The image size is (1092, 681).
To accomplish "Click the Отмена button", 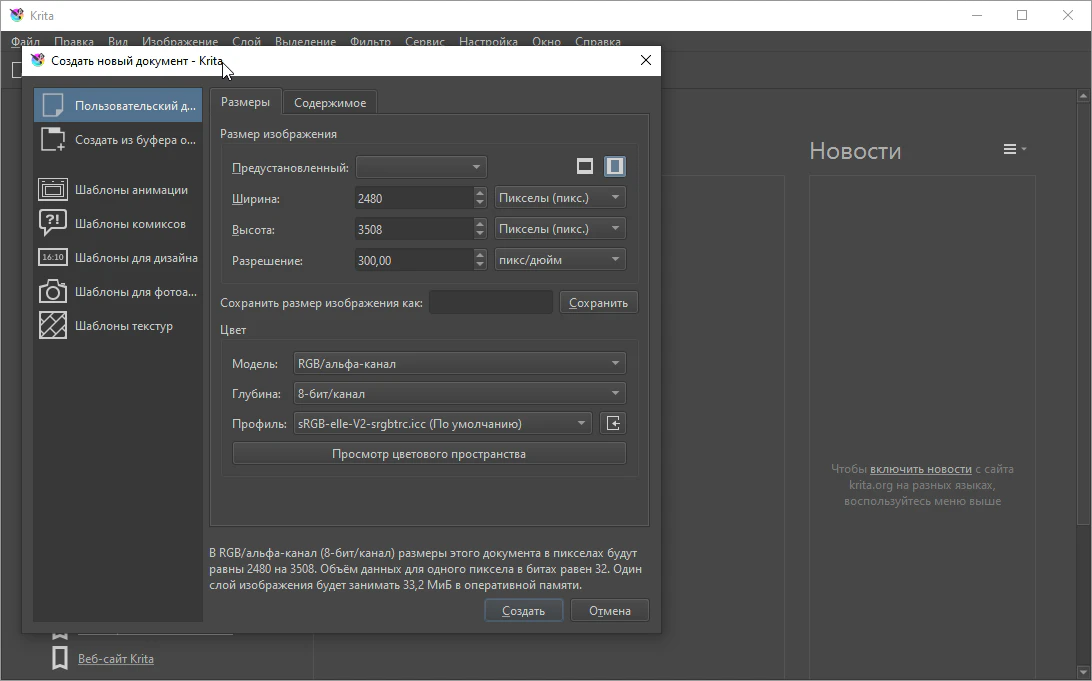I will [x=609, y=611].
